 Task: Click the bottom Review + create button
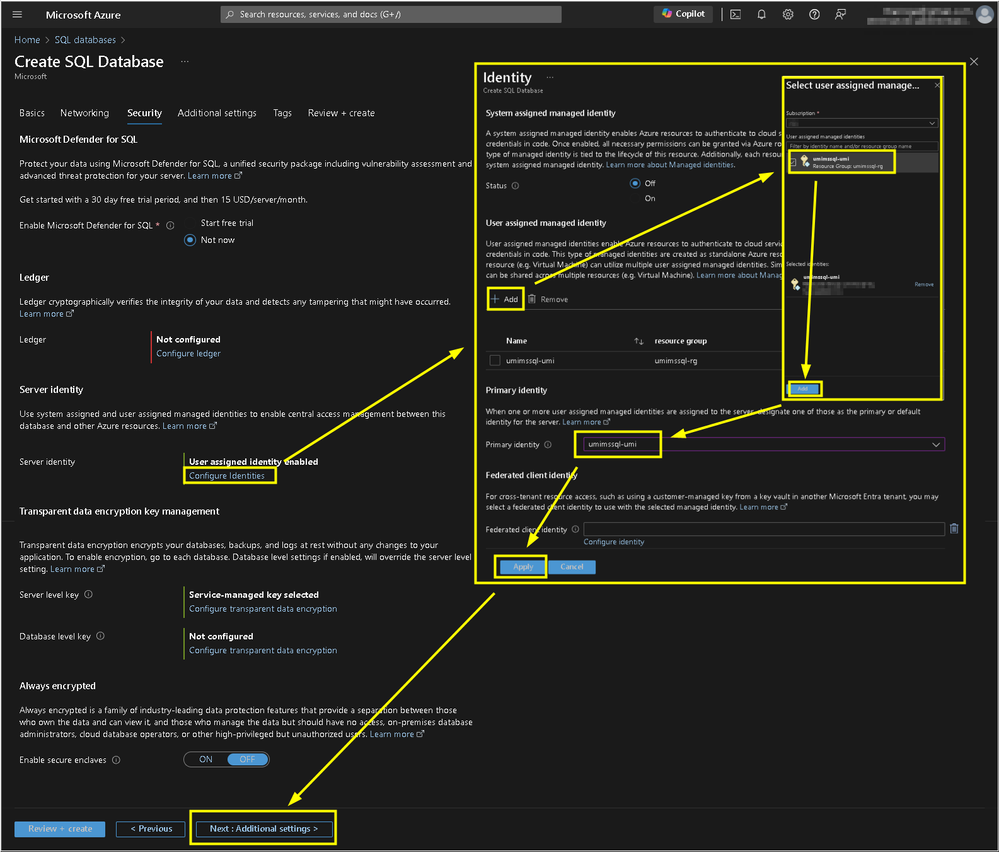click(60, 829)
